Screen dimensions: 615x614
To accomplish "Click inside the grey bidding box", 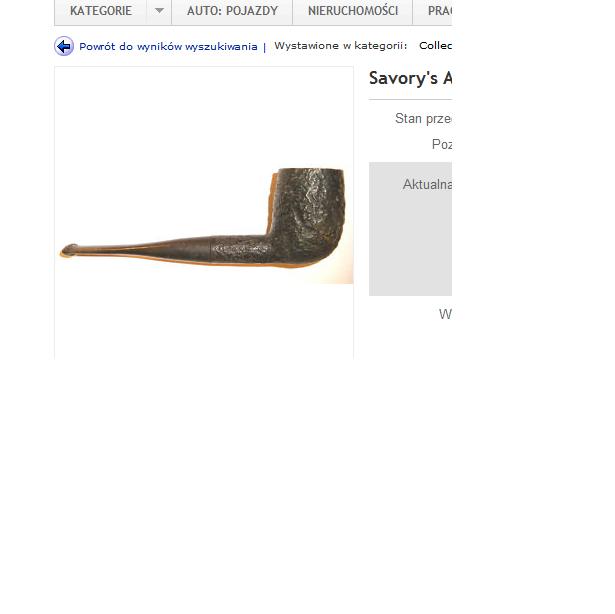I will pos(410,243).
